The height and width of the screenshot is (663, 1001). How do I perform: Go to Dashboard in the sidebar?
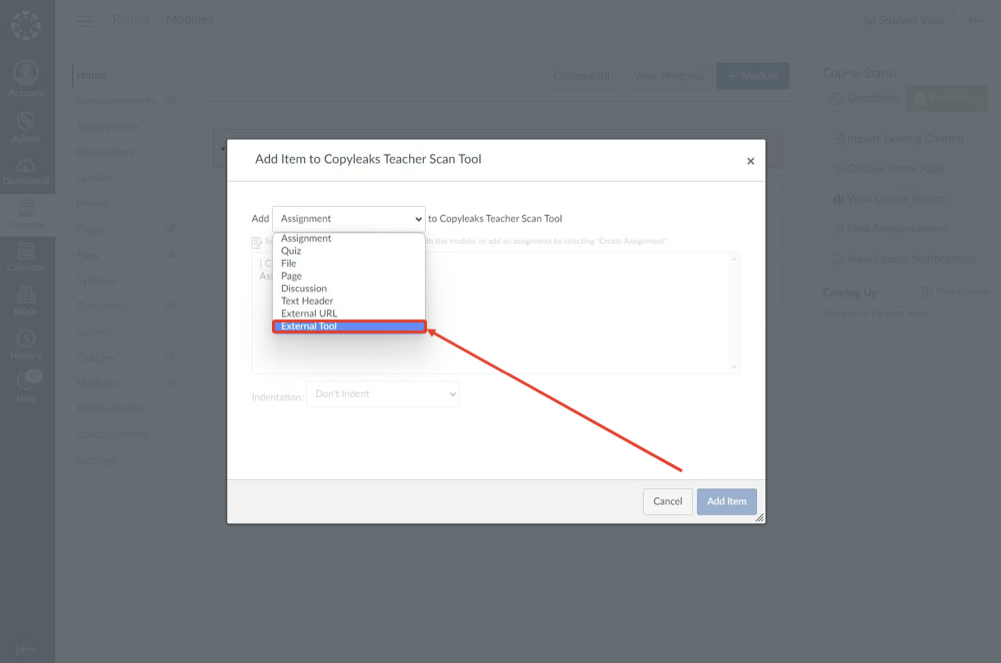(26, 172)
